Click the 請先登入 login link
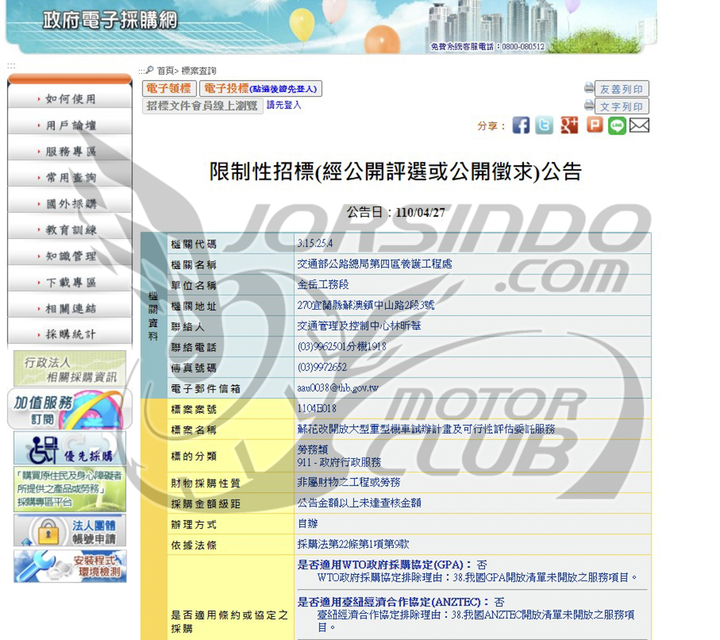Image resolution: width=720 pixels, height=640 pixels. click(x=284, y=105)
